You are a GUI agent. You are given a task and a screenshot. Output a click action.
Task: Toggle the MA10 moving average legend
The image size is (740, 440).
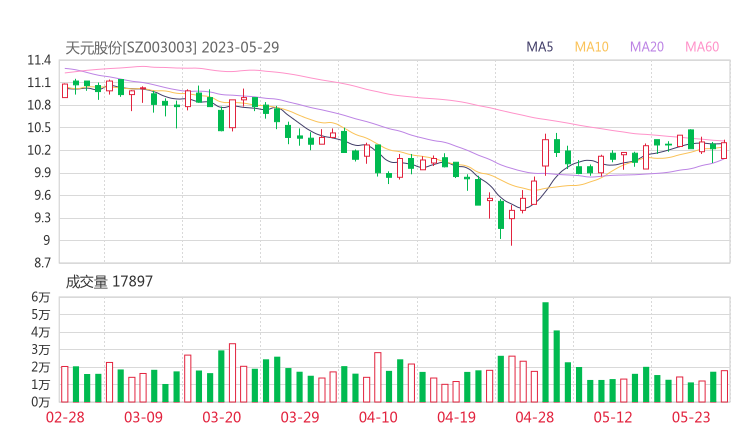[591, 47]
